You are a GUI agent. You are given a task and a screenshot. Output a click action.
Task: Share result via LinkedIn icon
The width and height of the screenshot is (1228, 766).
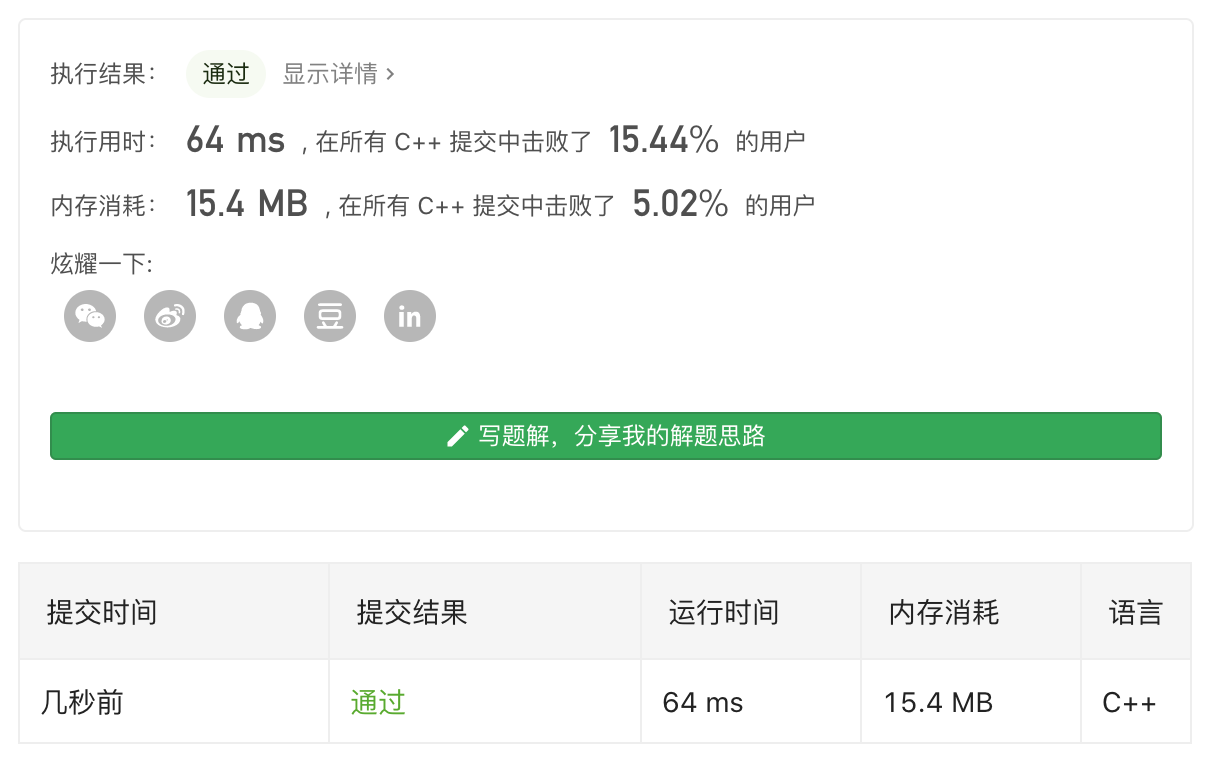(x=410, y=316)
